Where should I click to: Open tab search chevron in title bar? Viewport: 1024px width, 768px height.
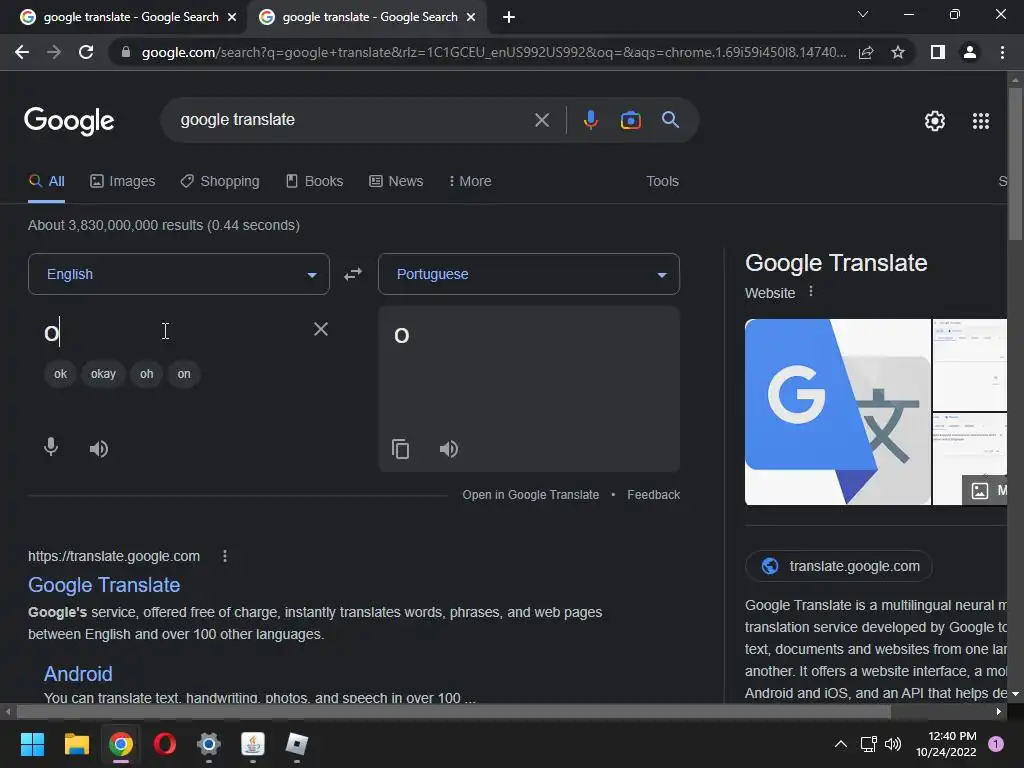pyautogui.click(x=863, y=14)
